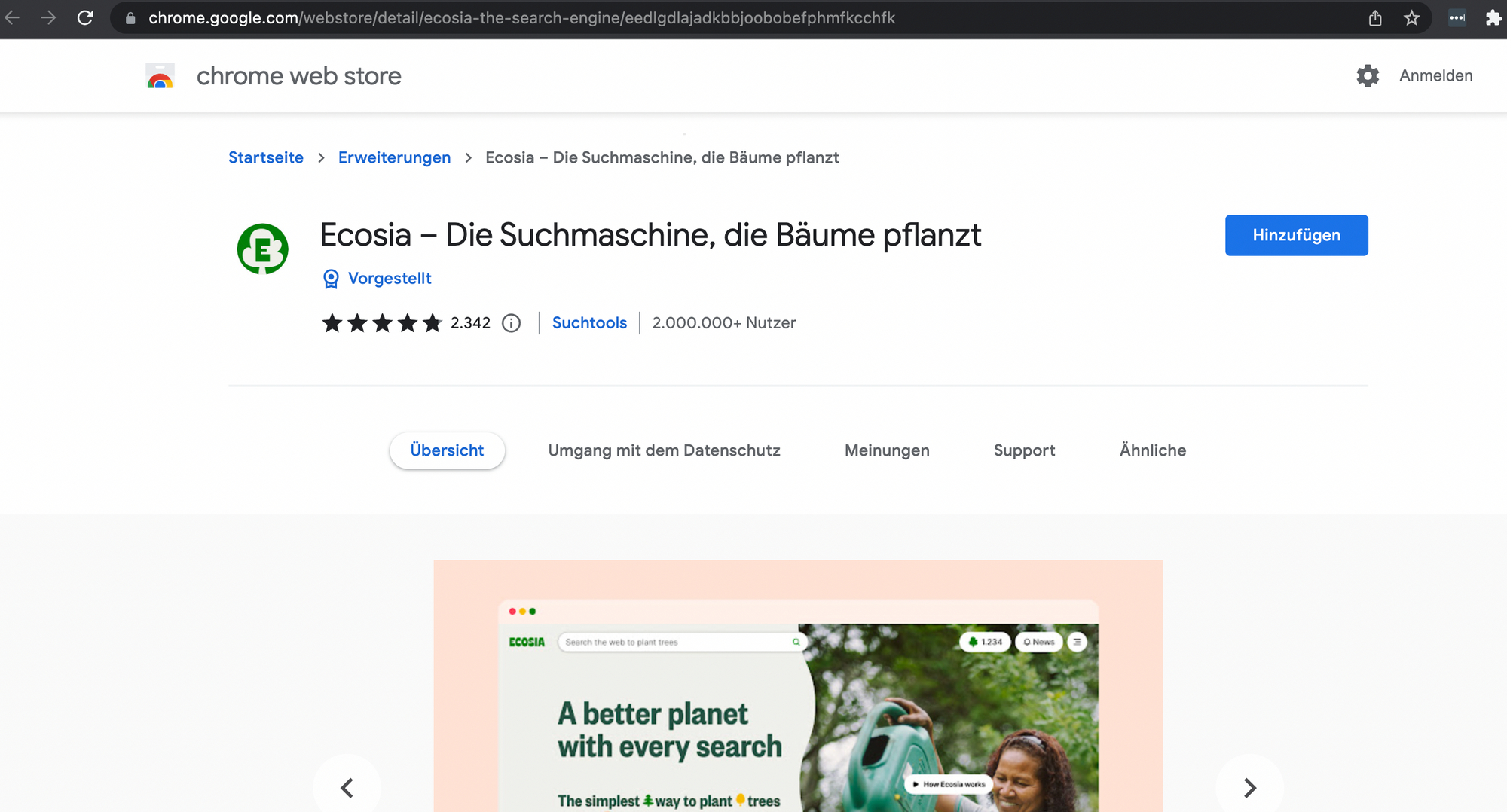Open the extensions puzzle piece icon

pyautogui.click(x=1493, y=18)
